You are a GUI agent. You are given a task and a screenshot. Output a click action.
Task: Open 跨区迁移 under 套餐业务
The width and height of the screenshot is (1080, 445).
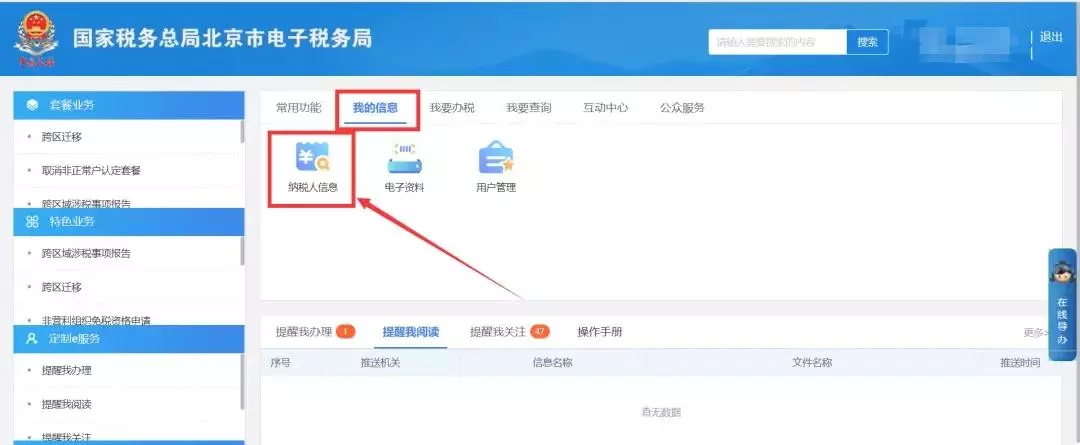click(x=61, y=136)
